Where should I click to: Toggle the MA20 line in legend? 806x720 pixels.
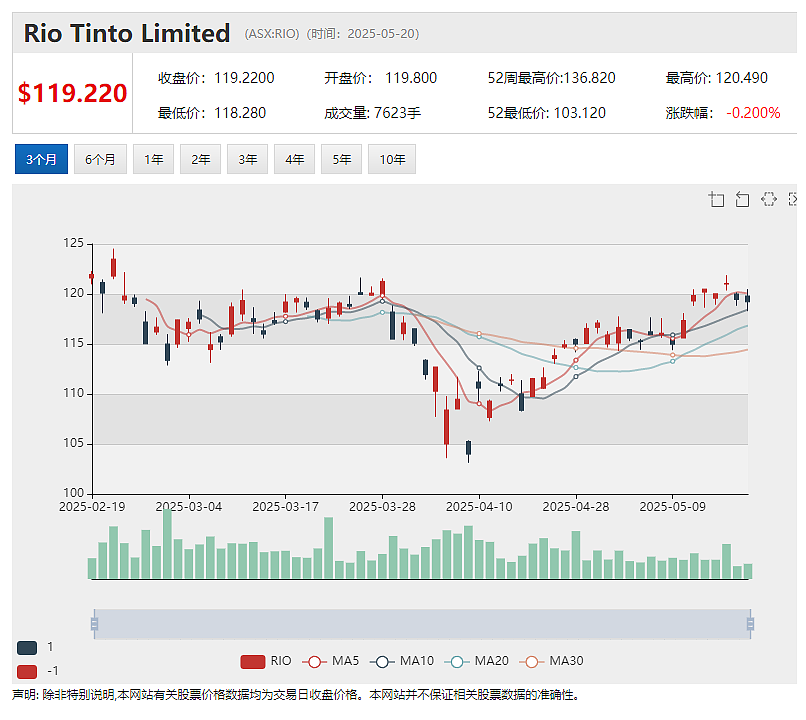pyautogui.click(x=477, y=661)
